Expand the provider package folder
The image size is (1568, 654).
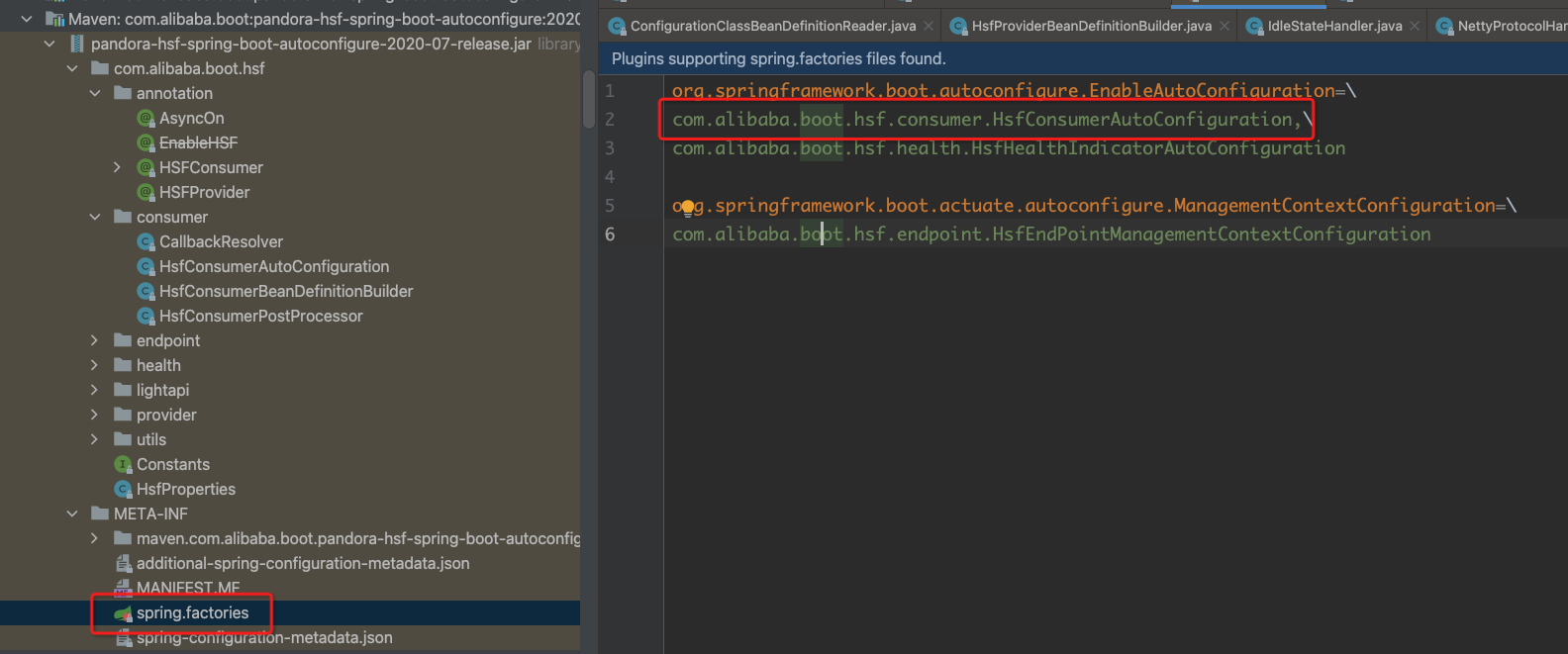(95, 415)
